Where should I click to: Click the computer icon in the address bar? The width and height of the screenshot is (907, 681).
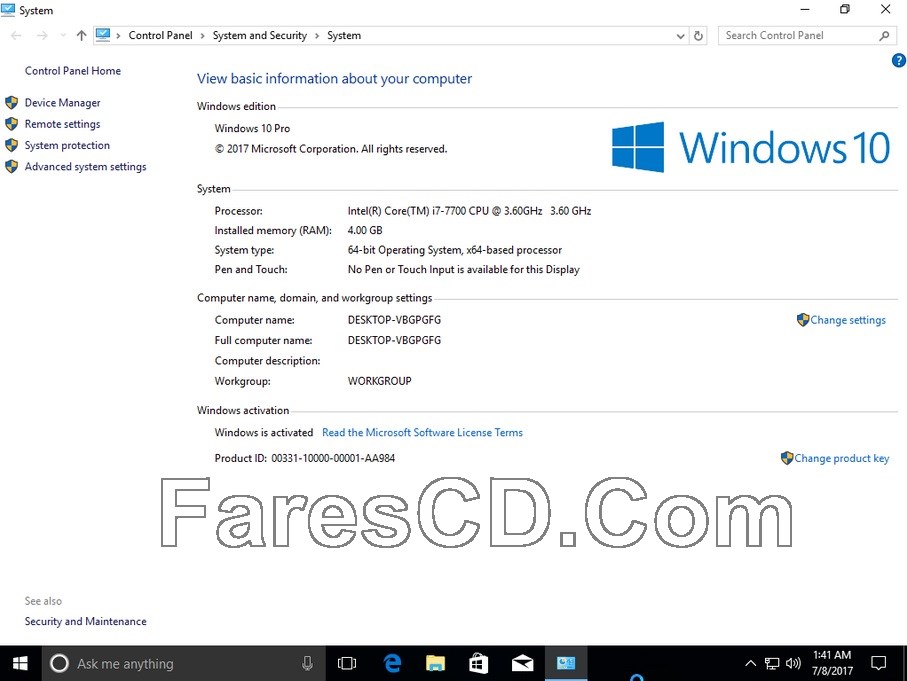(103, 35)
